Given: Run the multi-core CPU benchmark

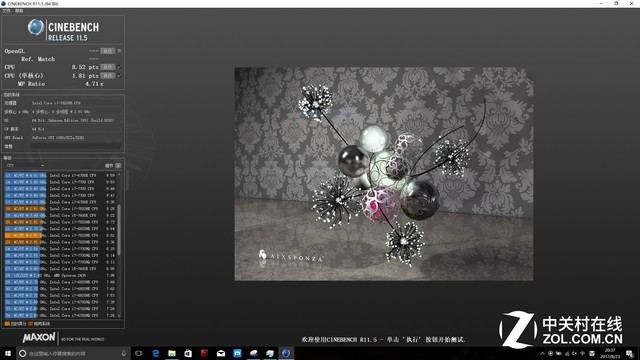Looking at the screenshot, I should [108, 67].
